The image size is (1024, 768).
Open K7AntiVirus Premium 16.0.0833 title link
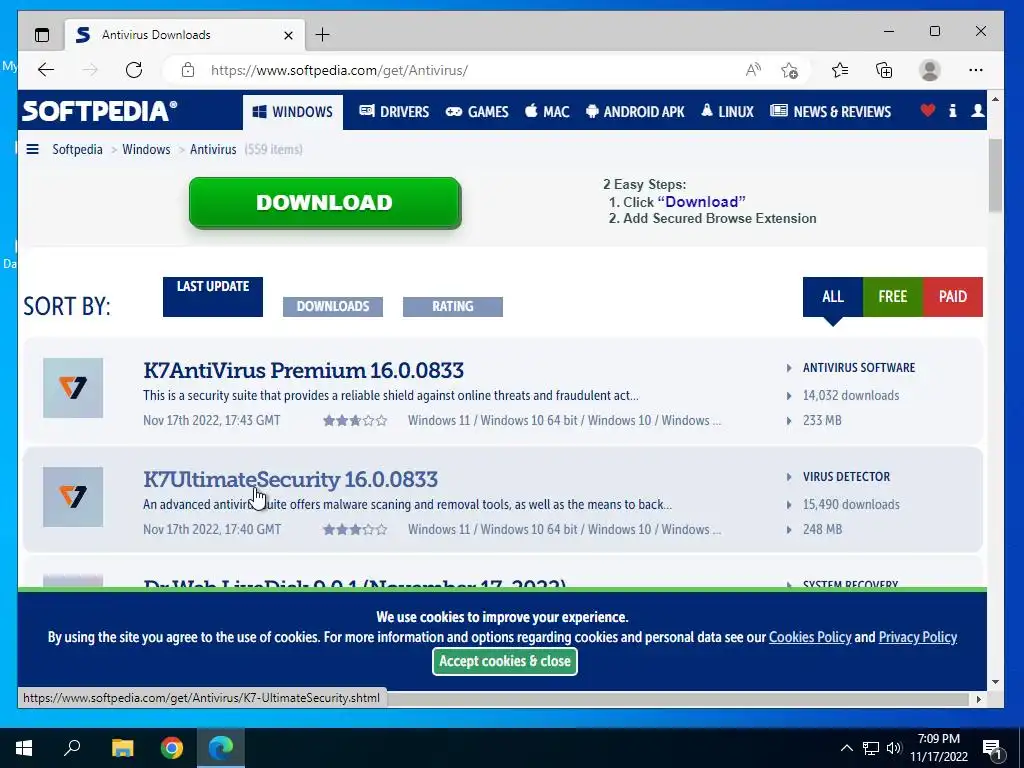[304, 370]
